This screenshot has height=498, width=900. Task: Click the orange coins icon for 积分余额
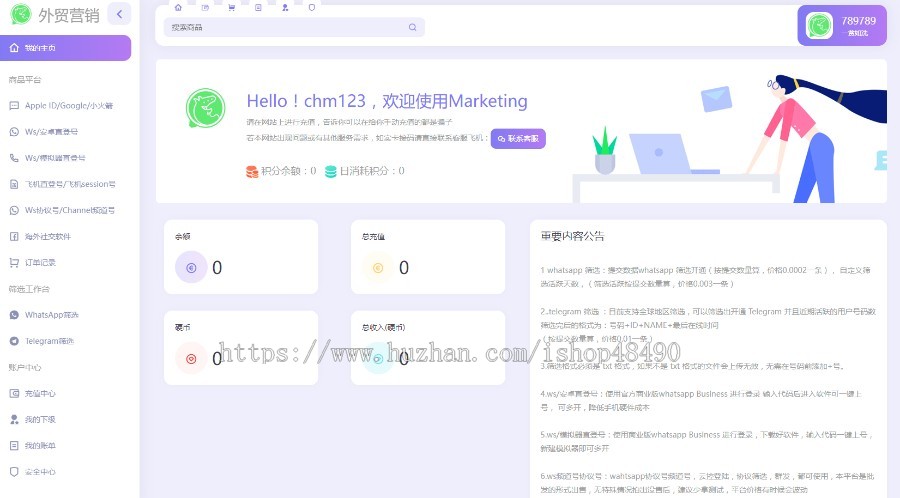252,171
